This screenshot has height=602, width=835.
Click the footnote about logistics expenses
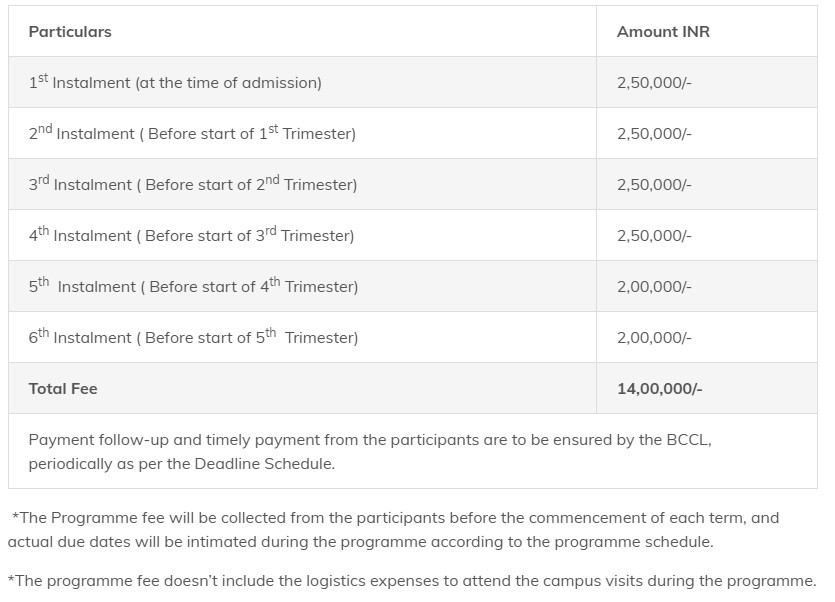[411, 580]
